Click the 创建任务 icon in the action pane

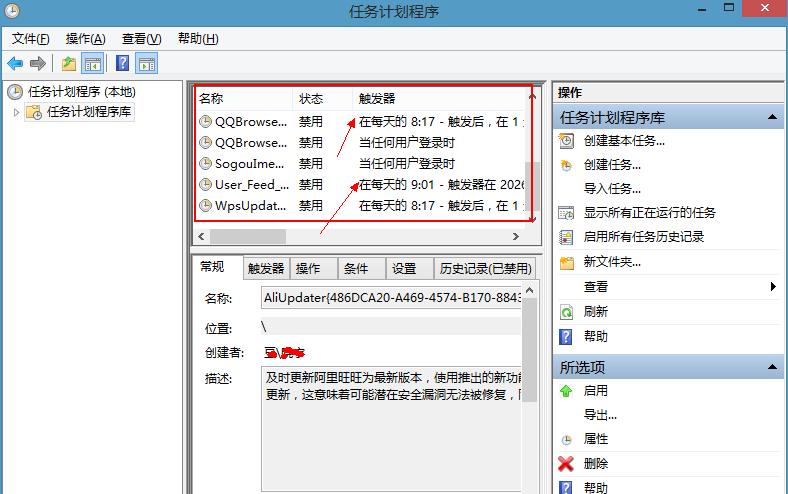coord(566,165)
